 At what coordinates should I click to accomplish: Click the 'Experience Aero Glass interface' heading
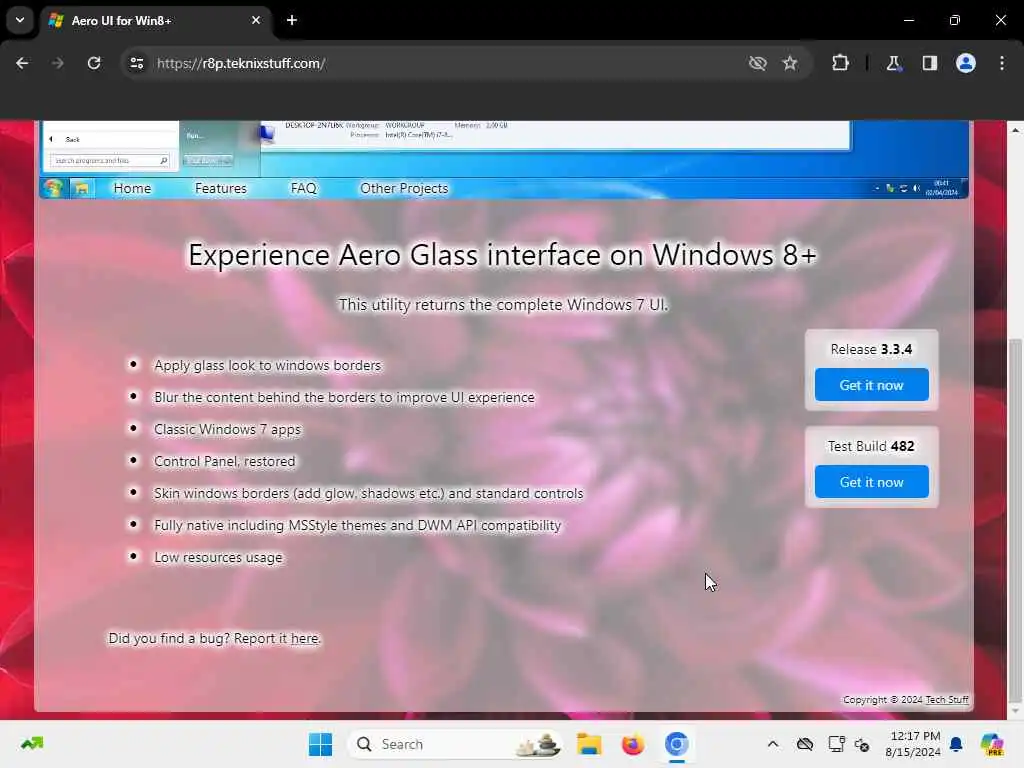tap(502, 255)
